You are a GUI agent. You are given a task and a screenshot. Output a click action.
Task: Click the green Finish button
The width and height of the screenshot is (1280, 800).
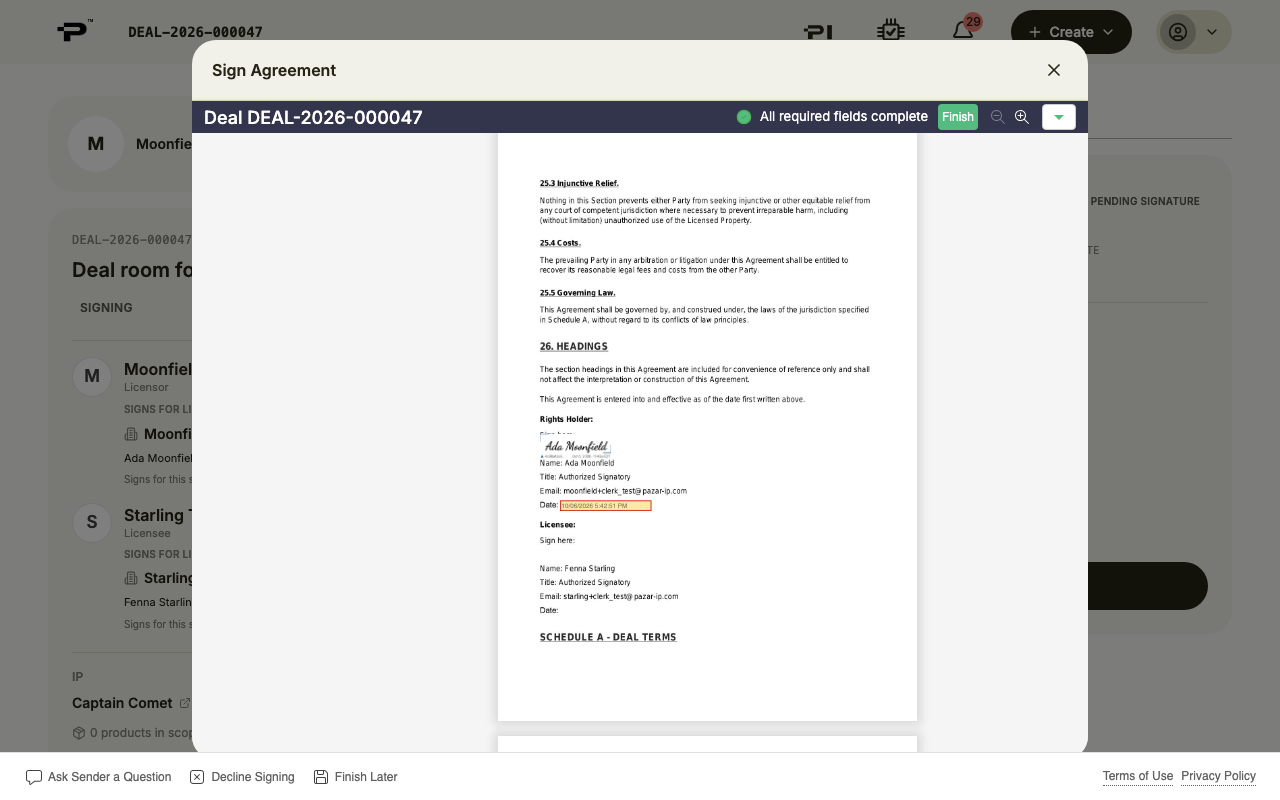click(957, 117)
